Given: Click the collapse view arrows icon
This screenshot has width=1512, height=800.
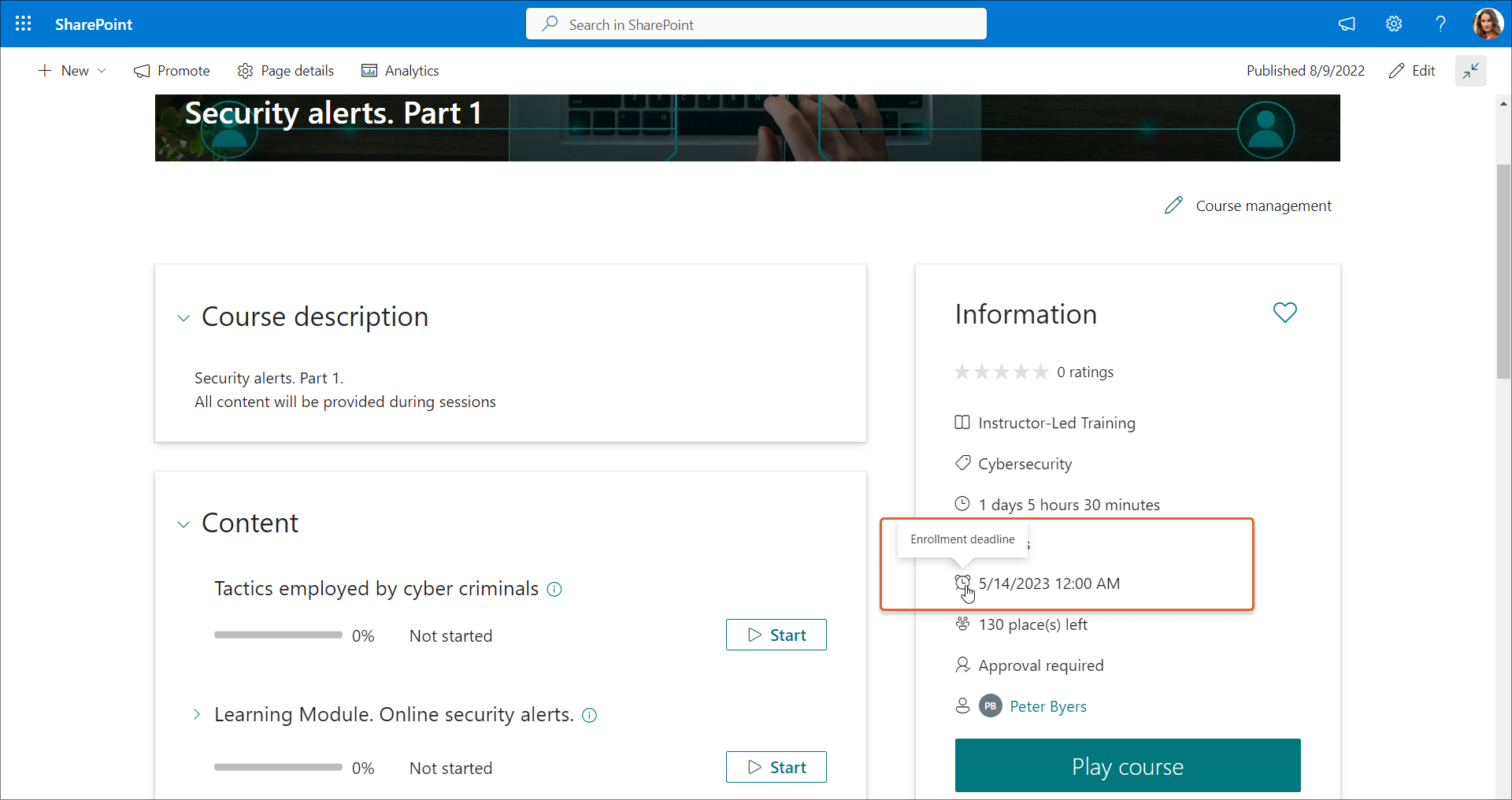Looking at the screenshot, I should [1470, 71].
